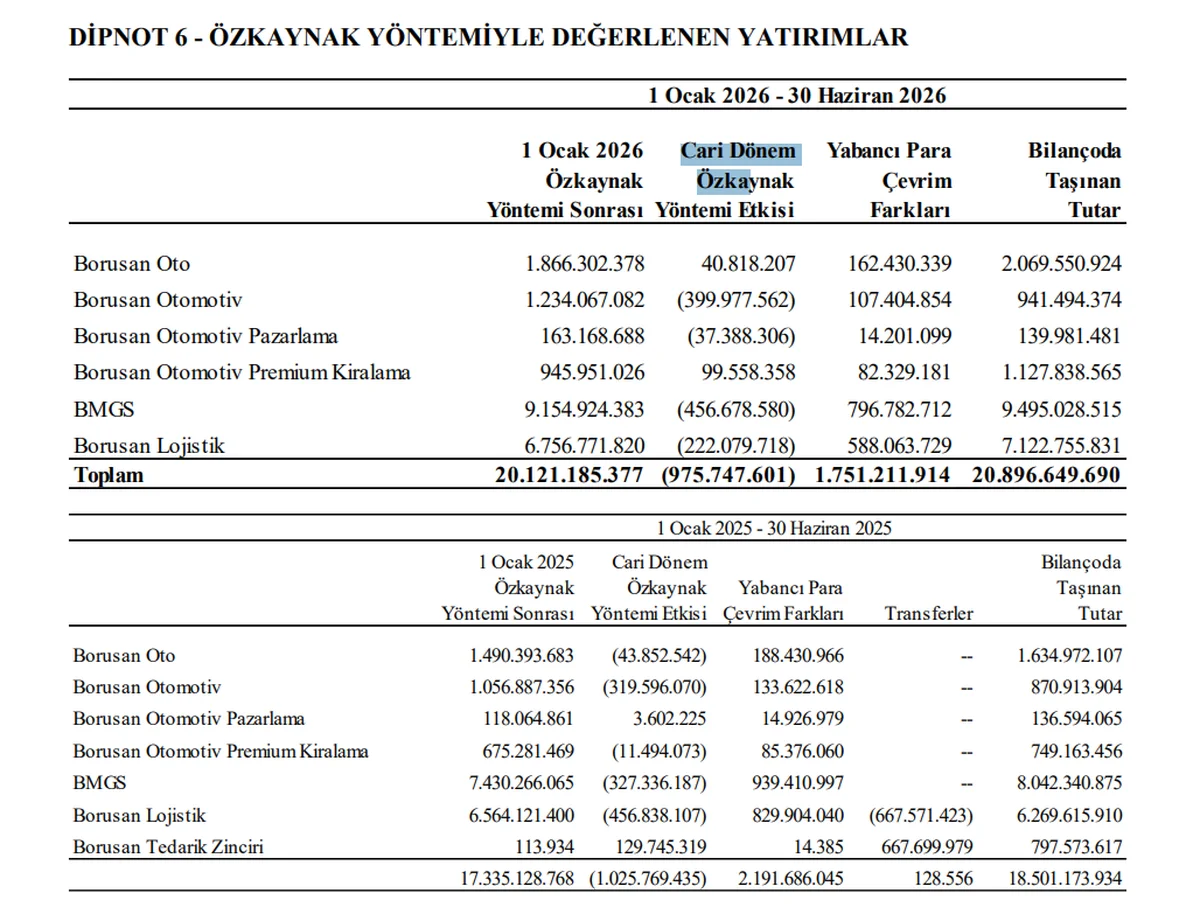Image resolution: width=1200 pixels, height=907 pixels.
Task: Click value 588.063.729
Action: point(898,446)
